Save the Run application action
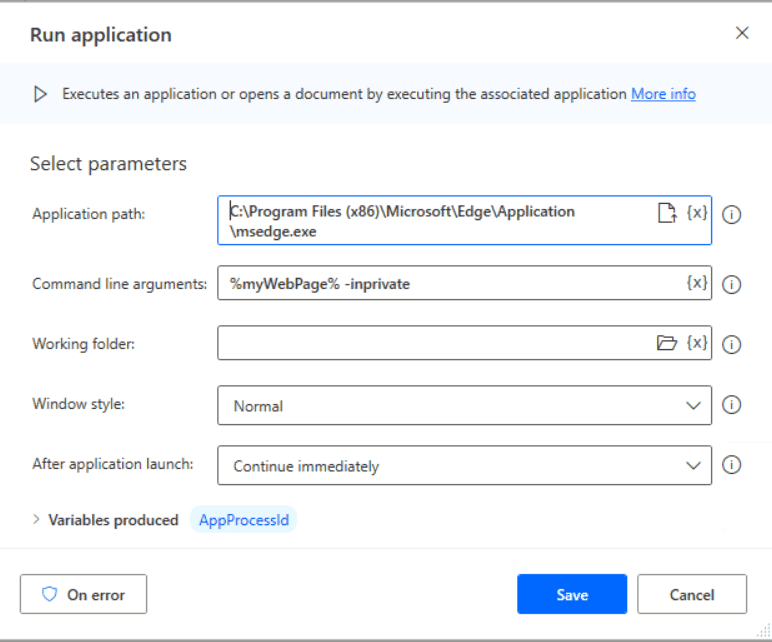Image resolution: width=772 pixels, height=642 pixels. (572, 594)
